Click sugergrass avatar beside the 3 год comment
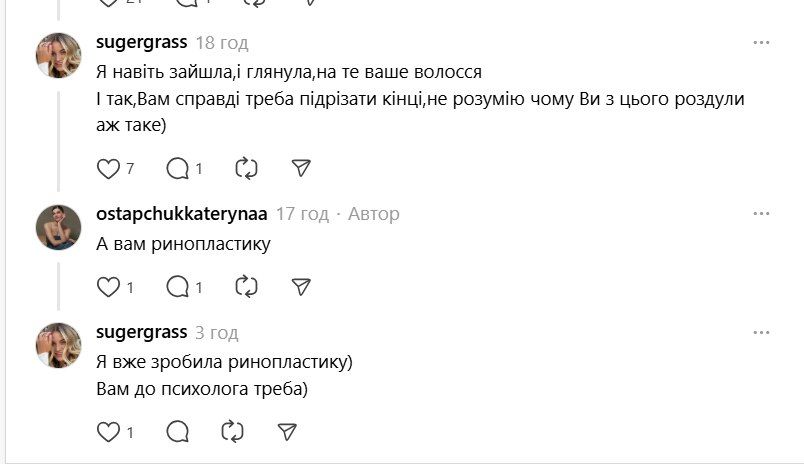 (59, 345)
